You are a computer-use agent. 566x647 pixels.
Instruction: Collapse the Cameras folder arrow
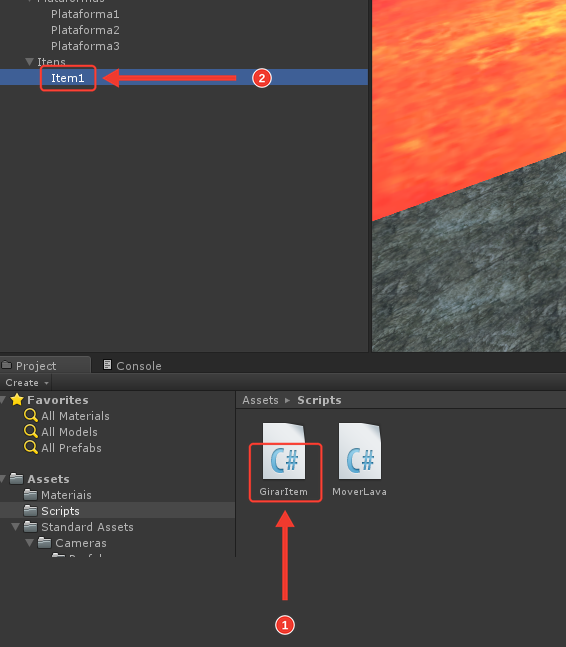point(30,543)
